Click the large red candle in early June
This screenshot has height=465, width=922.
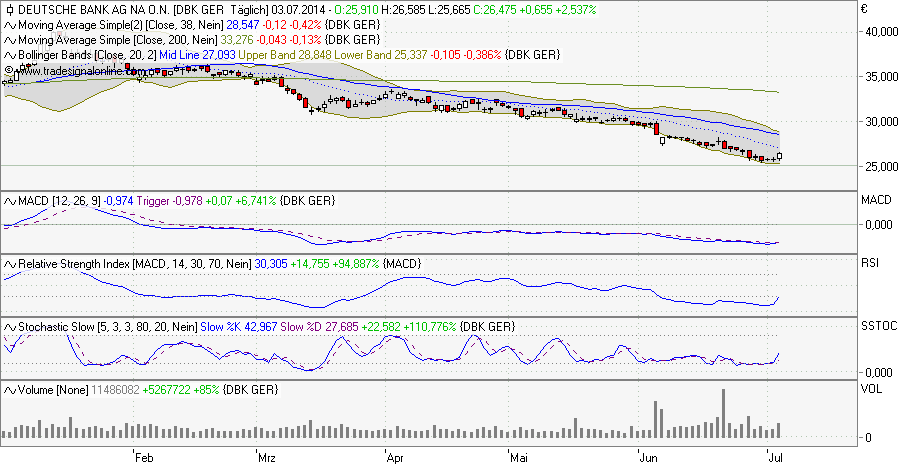(x=656, y=128)
